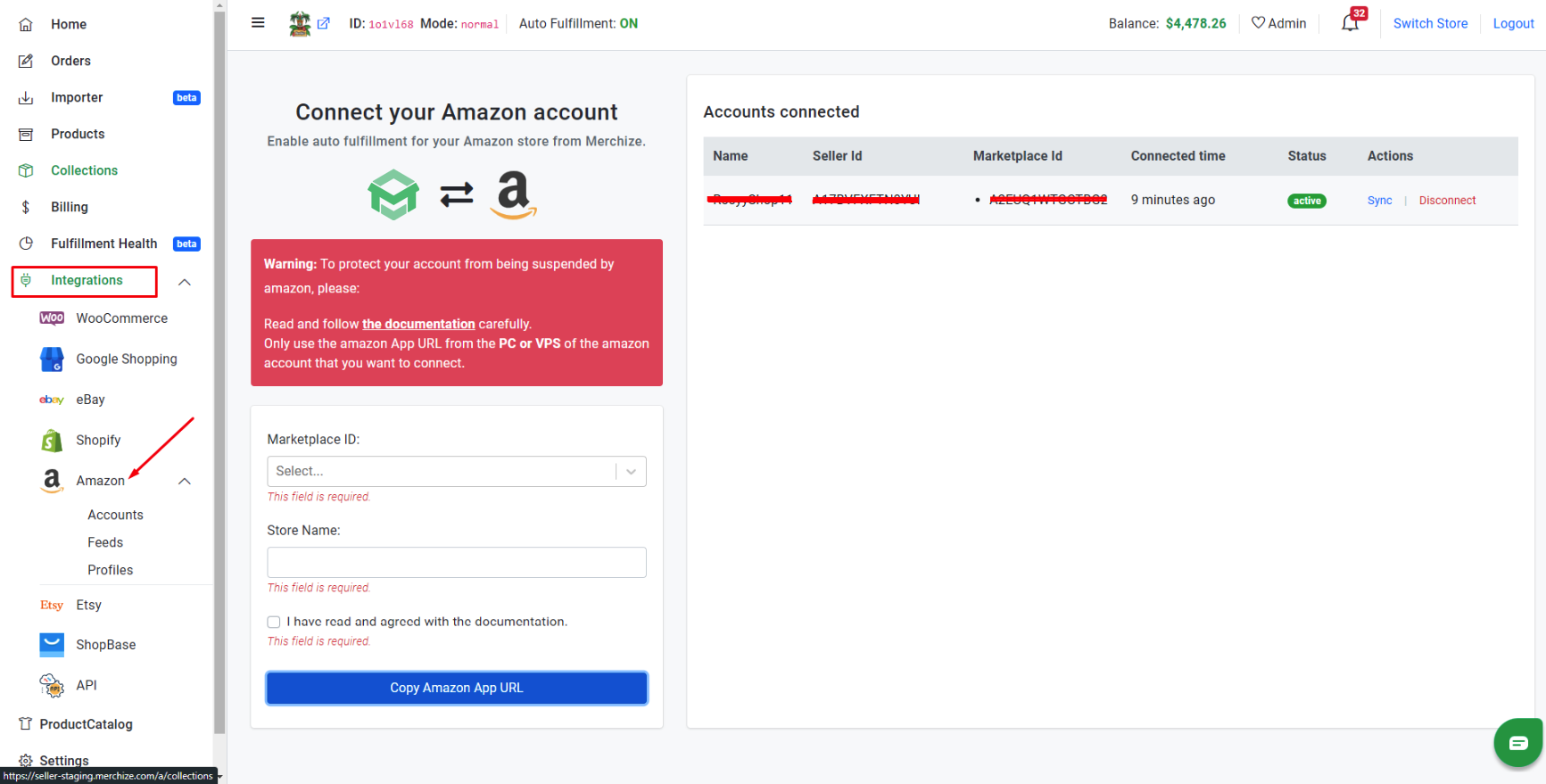1546x784 pixels.
Task: Collapse the Integrations section chevron
Action: pos(185,282)
